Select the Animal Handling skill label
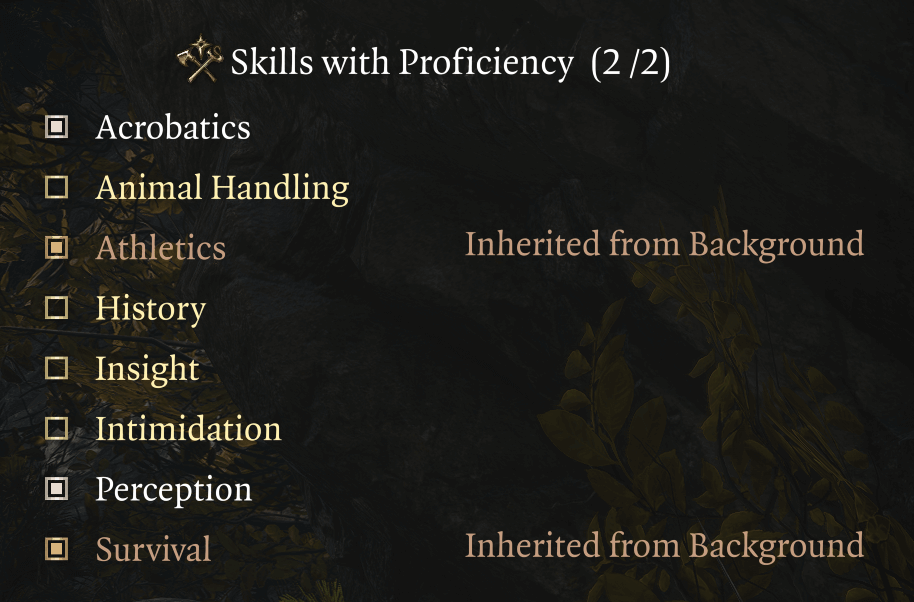 (222, 187)
